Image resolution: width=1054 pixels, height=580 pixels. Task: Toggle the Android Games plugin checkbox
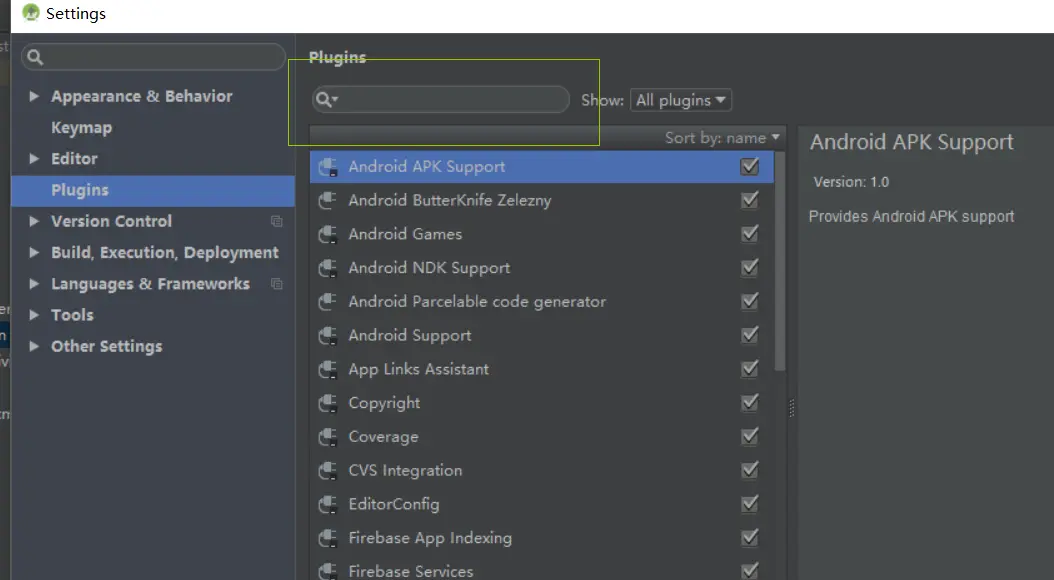[749, 233]
